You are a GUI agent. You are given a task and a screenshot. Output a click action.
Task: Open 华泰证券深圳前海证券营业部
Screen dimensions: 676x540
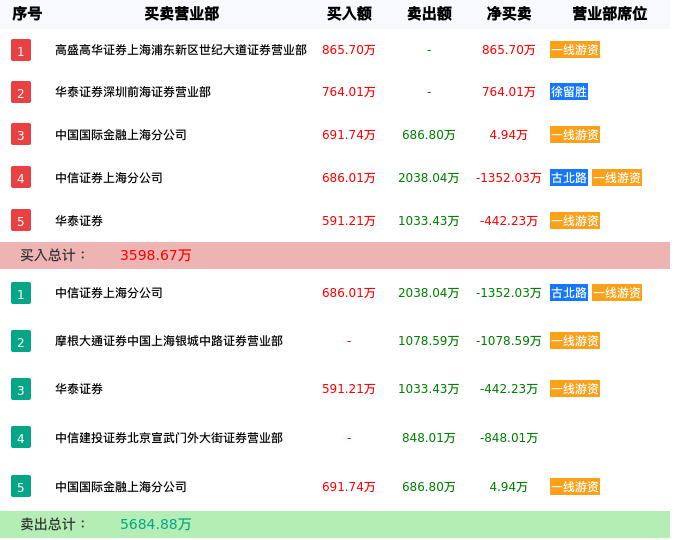tap(133, 92)
